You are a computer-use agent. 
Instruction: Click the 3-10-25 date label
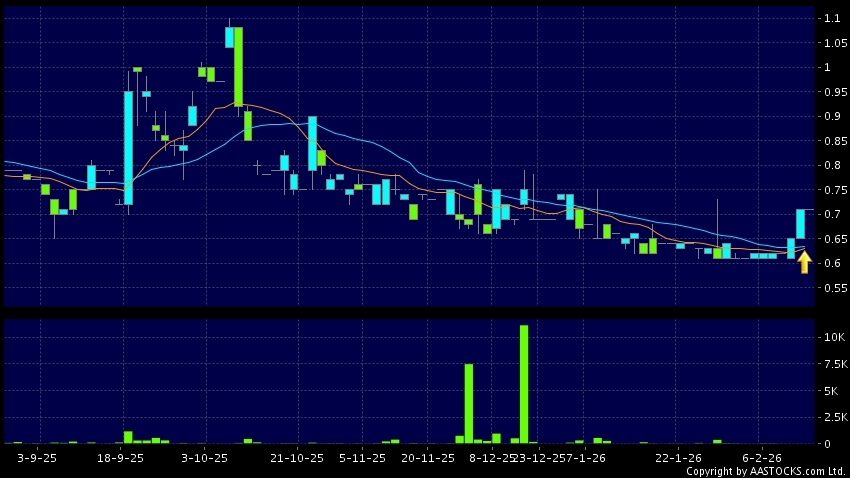click(206, 457)
